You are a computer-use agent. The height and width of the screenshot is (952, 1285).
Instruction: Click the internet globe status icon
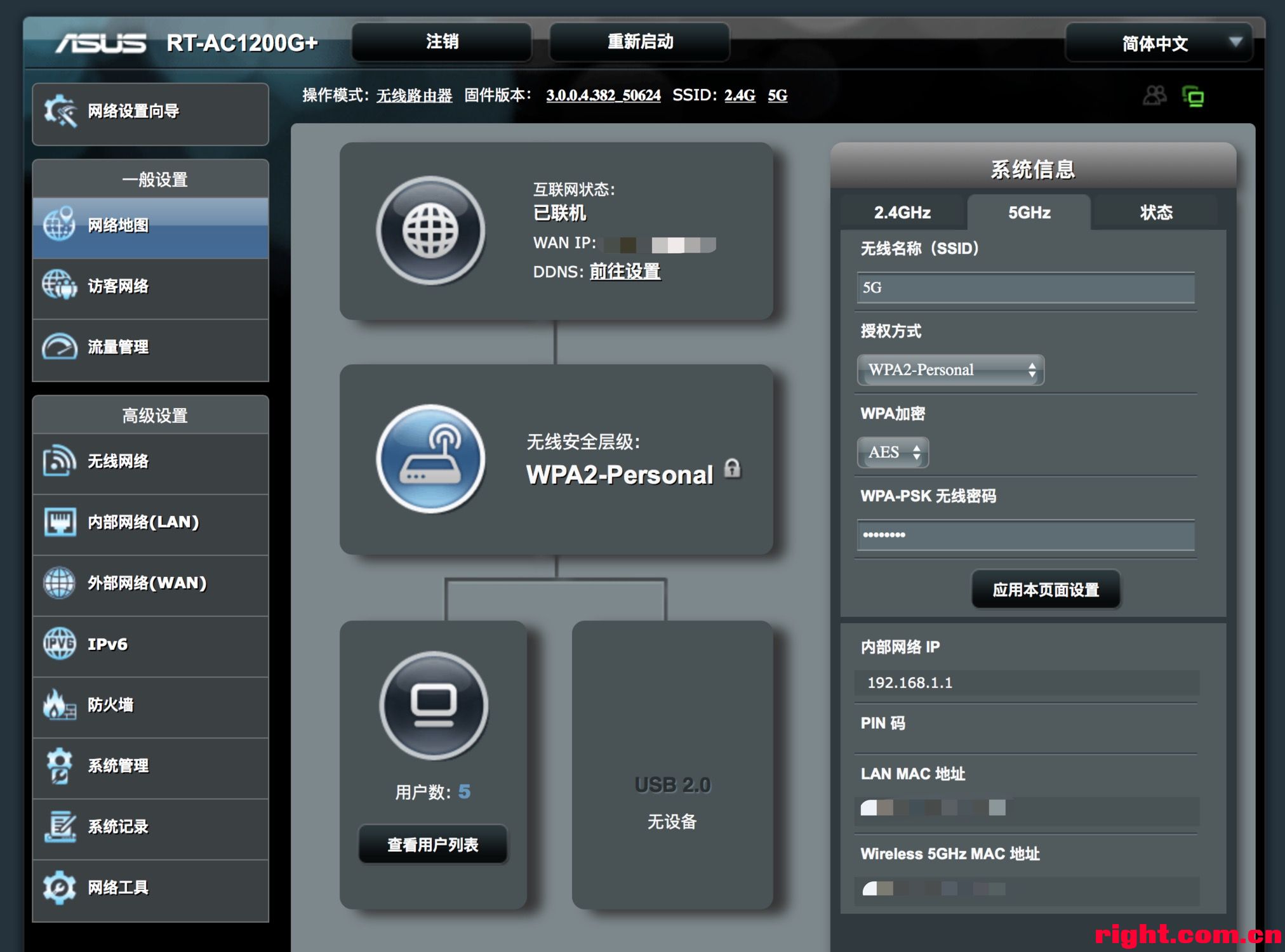430,230
